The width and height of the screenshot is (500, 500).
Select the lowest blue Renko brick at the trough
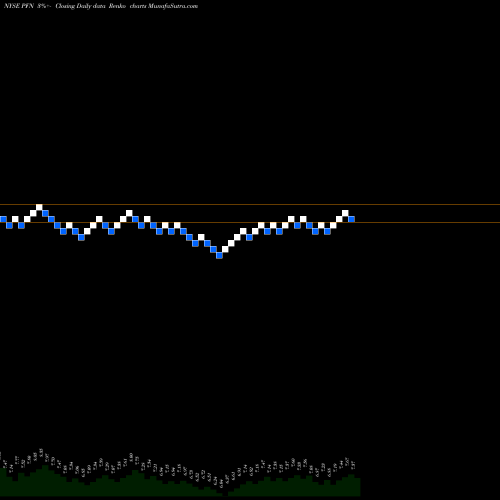click(x=219, y=255)
